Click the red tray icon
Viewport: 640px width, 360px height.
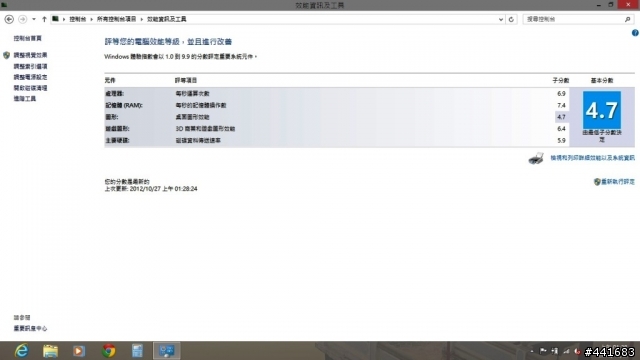(577, 351)
